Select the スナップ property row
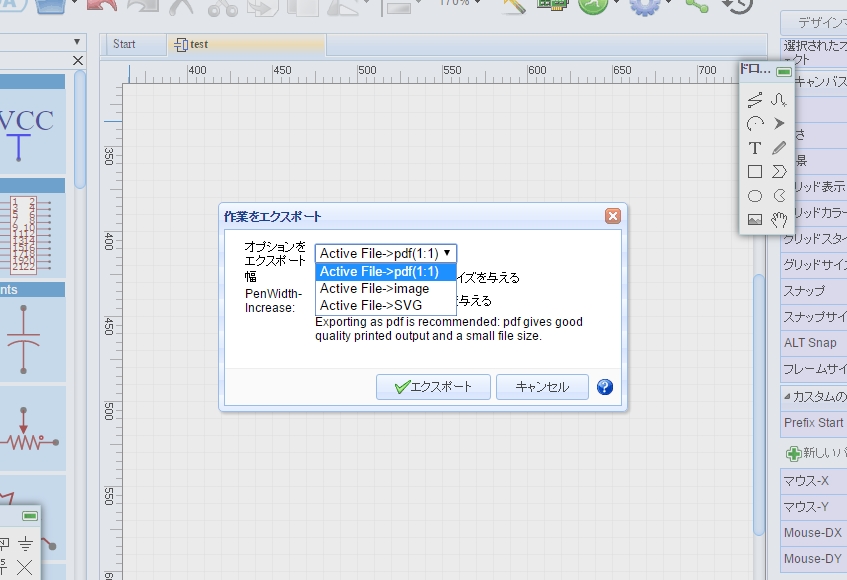 (x=814, y=291)
